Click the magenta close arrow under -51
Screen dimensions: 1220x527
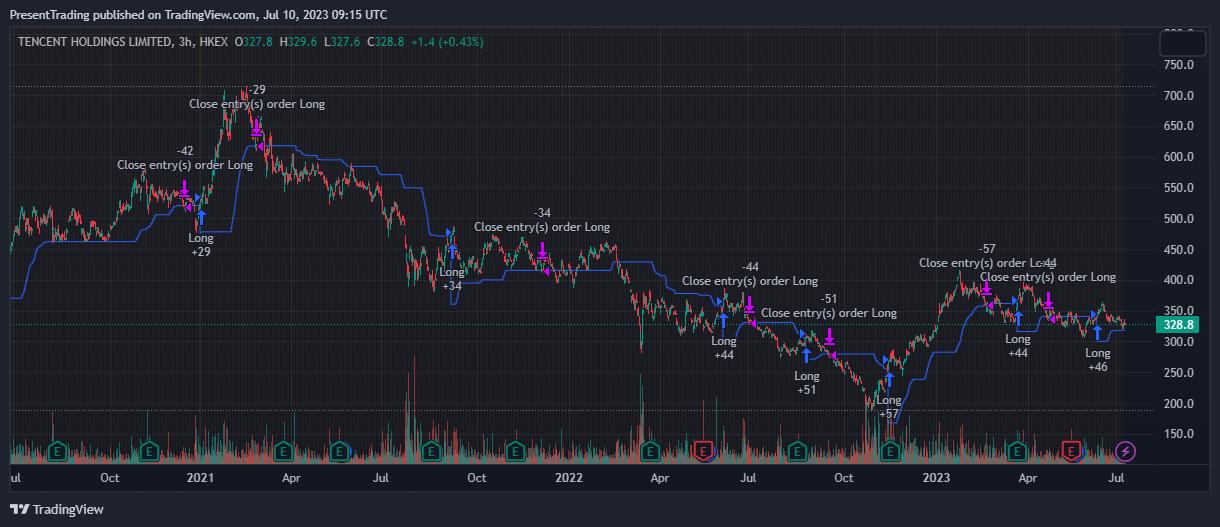[829, 336]
